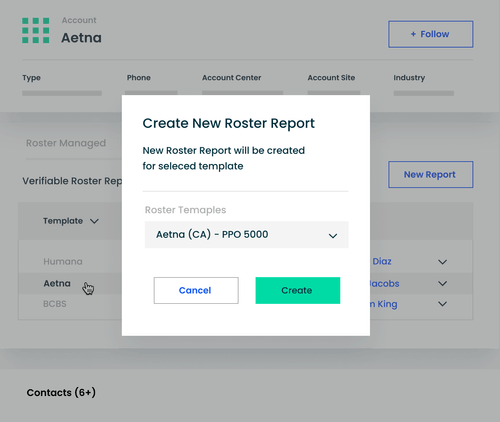The width and height of the screenshot is (500, 422).
Task: Switch to the Roster Managed tab
Action: (x=66, y=143)
